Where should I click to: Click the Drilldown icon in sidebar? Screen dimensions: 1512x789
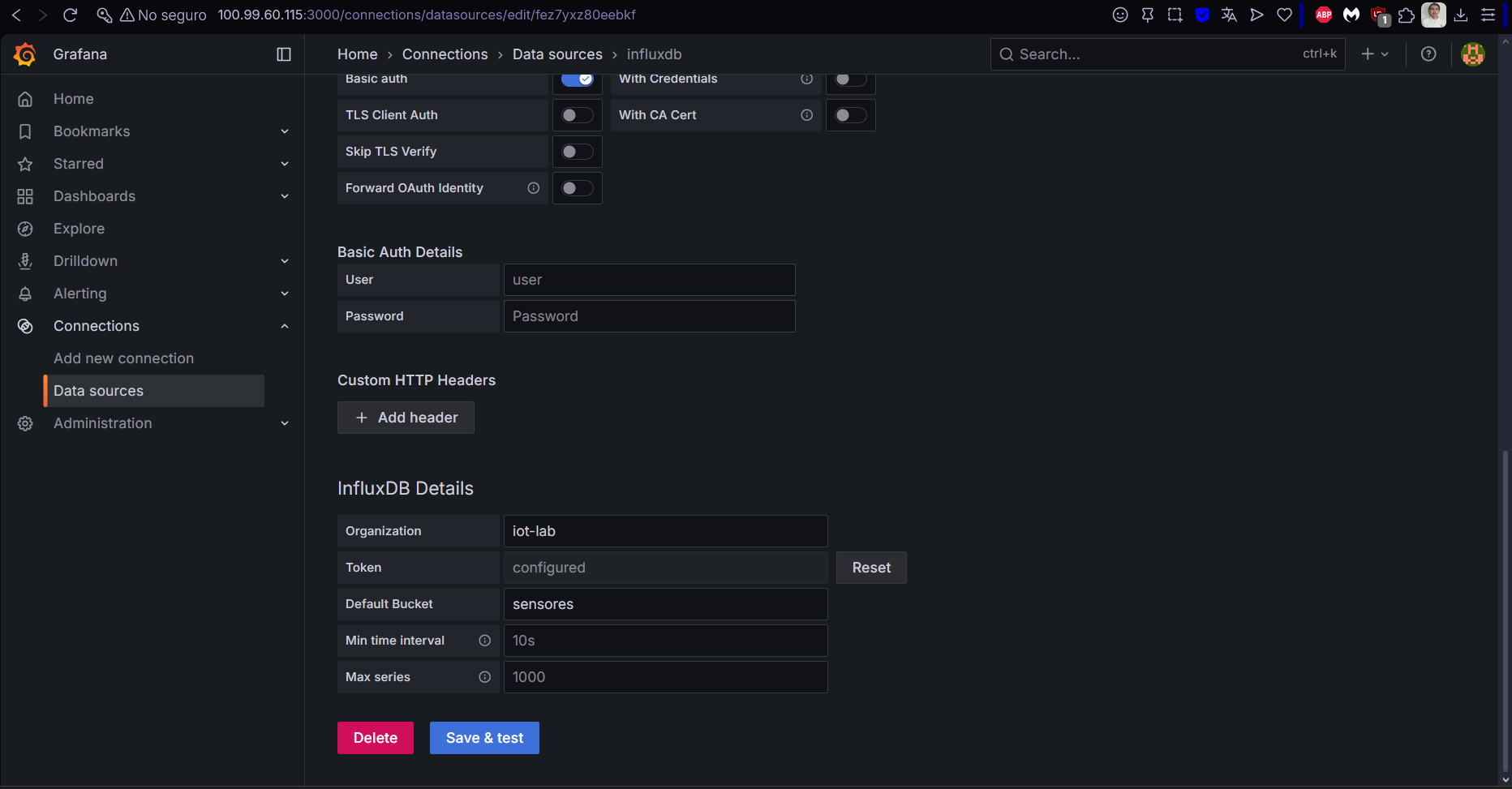25,261
